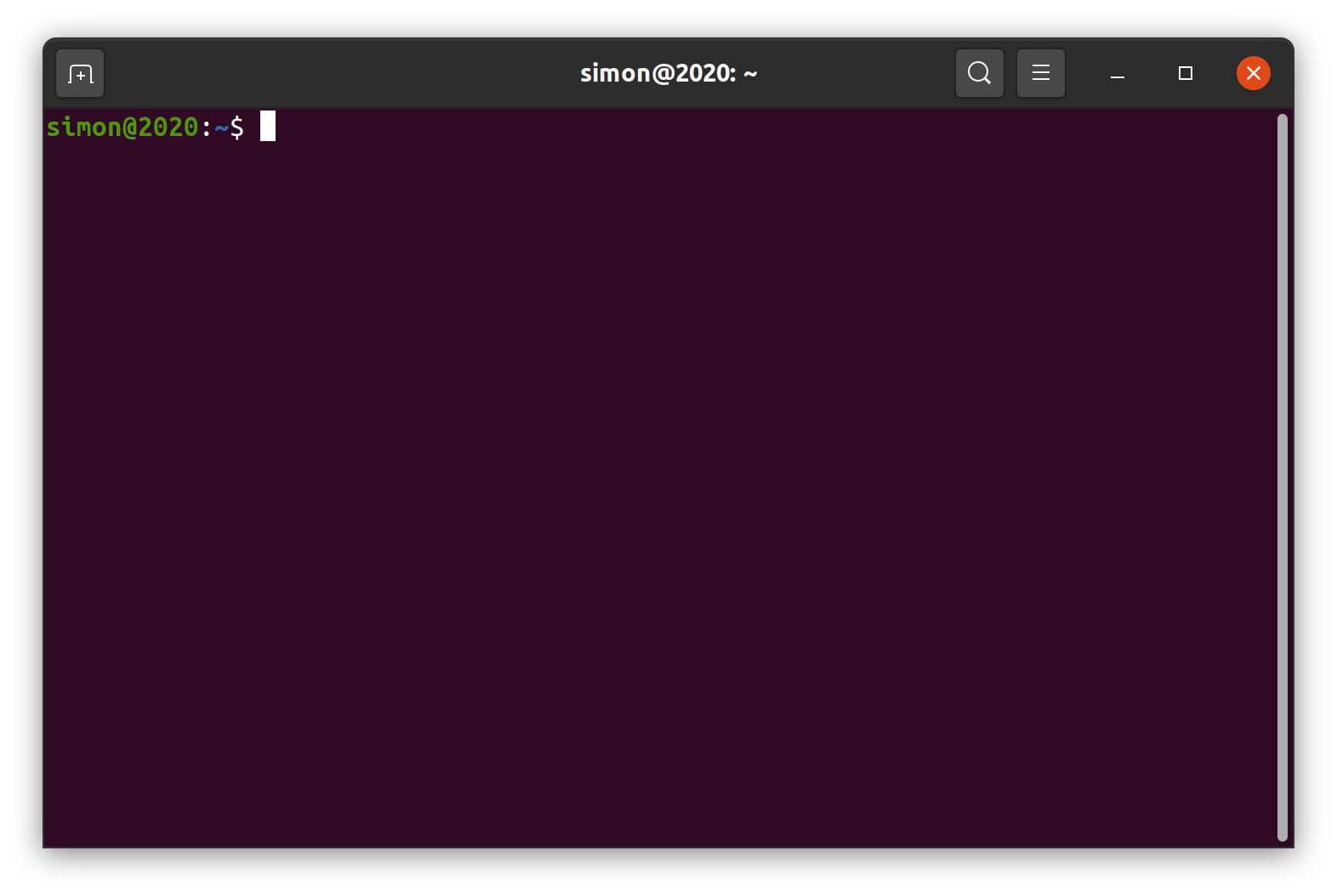
Task: Open the terminal search tool
Action: pyautogui.click(x=979, y=73)
